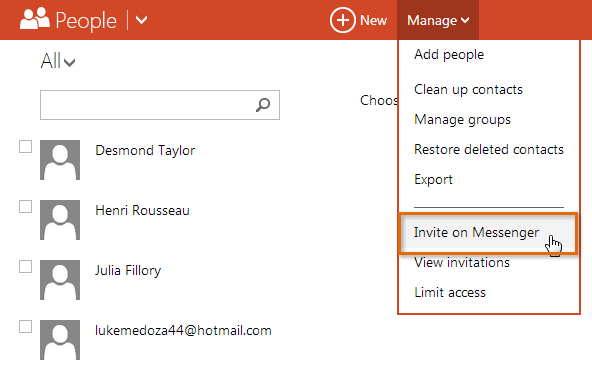Image resolution: width=592 pixels, height=380 pixels.
Task: Expand the All contacts filter dropdown
Action: click(58, 60)
